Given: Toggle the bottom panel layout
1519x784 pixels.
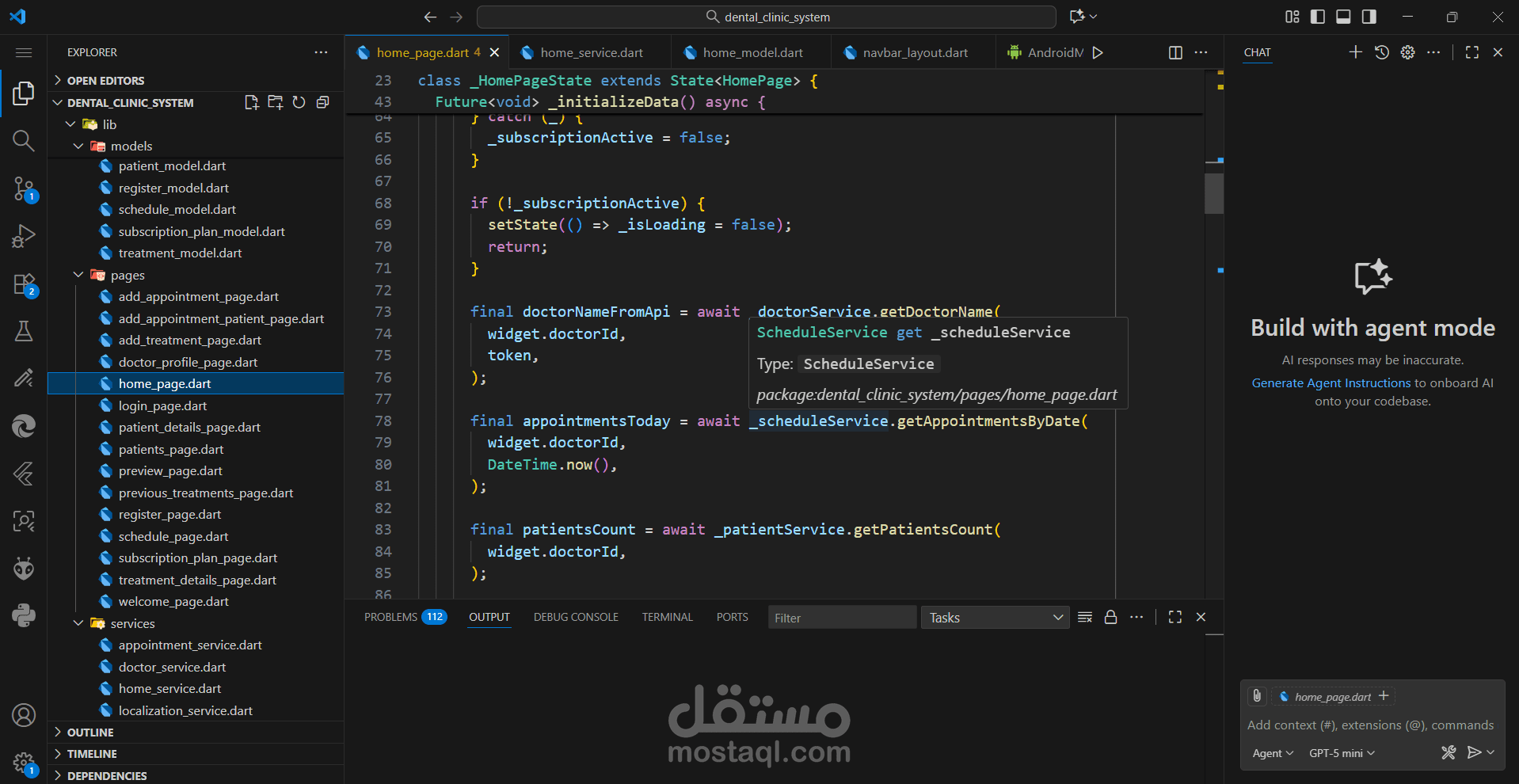Looking at the screenshot, I should [x=1343, y=17].
